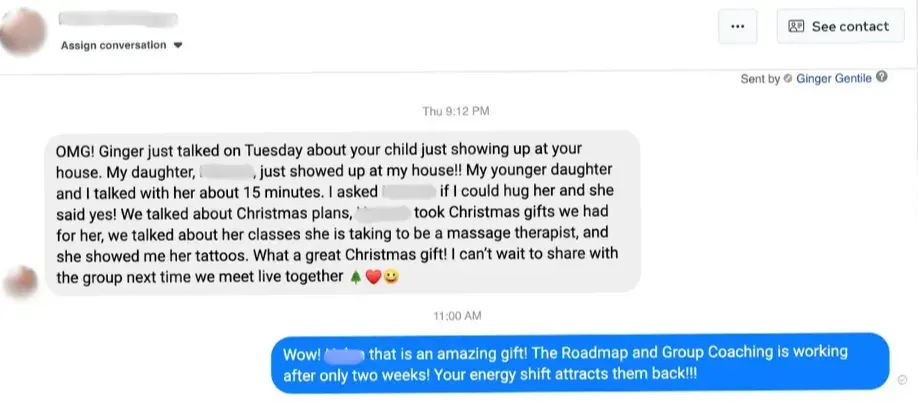Click the help question mark beside Ginger Gentile
This screenshot has height=403, width=918.
pyautogui.click(x=882, y=77)
